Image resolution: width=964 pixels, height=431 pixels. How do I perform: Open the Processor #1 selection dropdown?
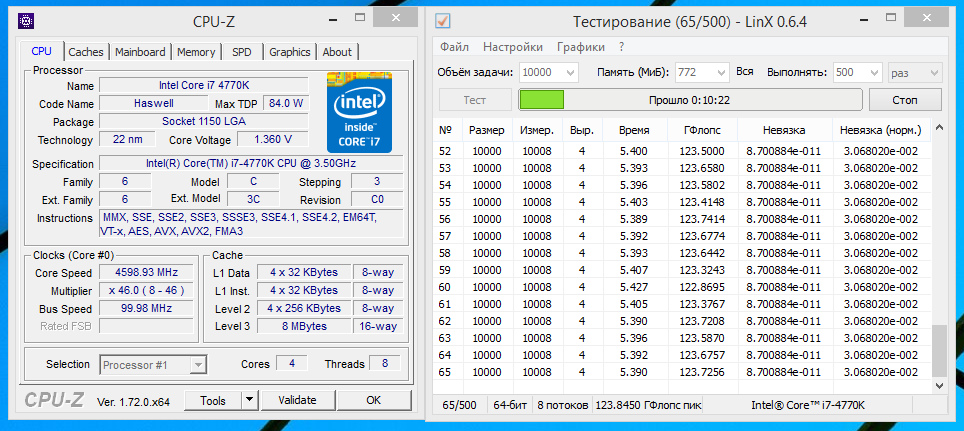(198, 364)
